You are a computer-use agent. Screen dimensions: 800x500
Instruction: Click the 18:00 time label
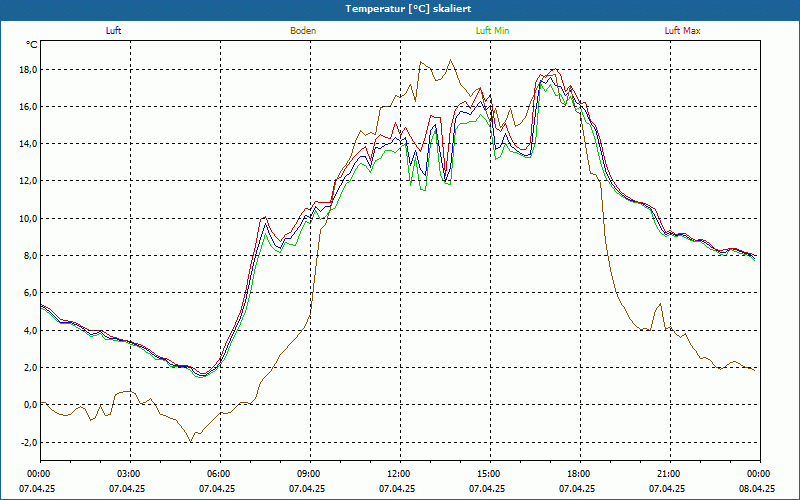(580, 474)
